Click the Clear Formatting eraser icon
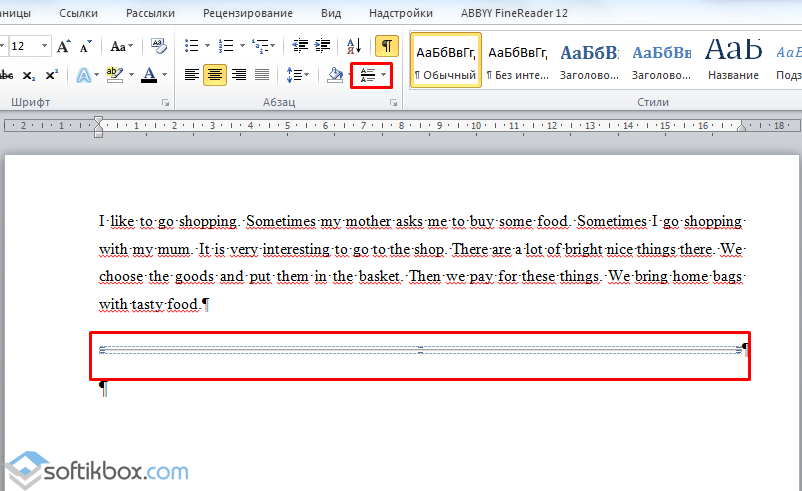The height and width of the screenshot is (491, 802). pyautogui.click(x=158, y=46)
